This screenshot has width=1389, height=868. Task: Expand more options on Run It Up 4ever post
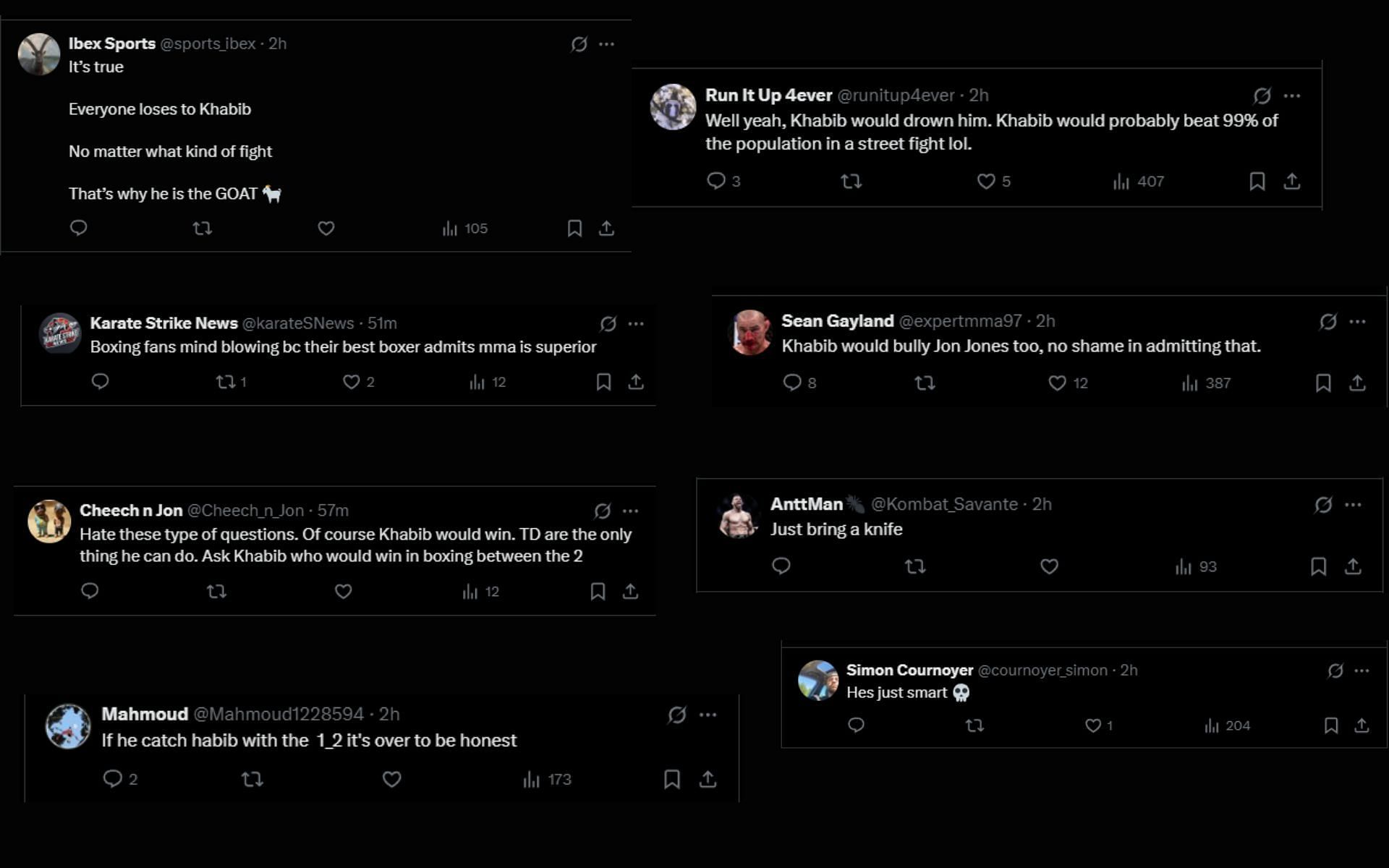(x=1293, y=95)
